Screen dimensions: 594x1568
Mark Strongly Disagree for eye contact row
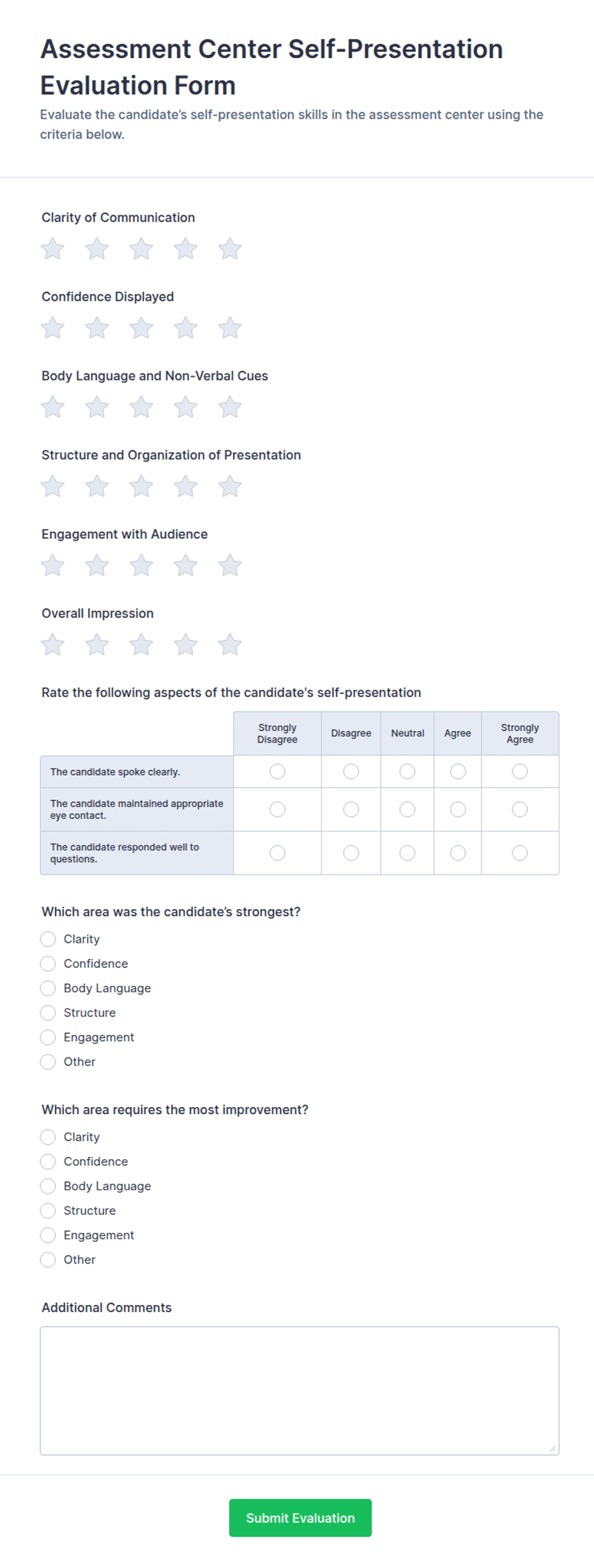[x=277, y=810]
